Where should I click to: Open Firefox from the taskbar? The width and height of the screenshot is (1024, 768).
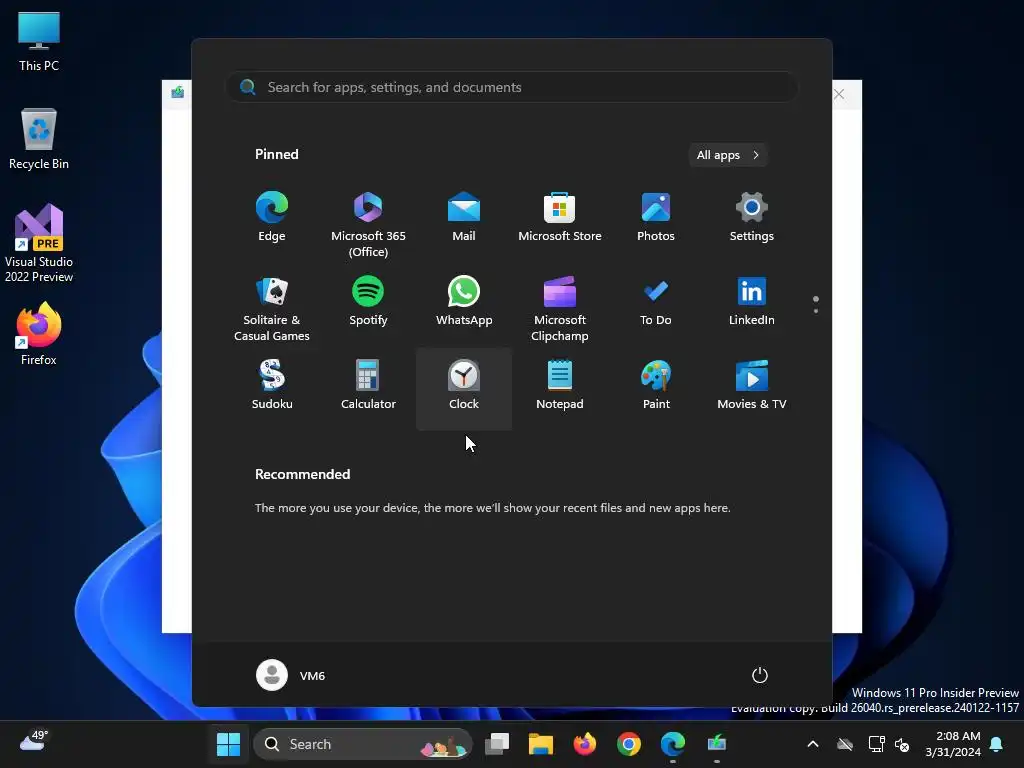tap(584, 744)
